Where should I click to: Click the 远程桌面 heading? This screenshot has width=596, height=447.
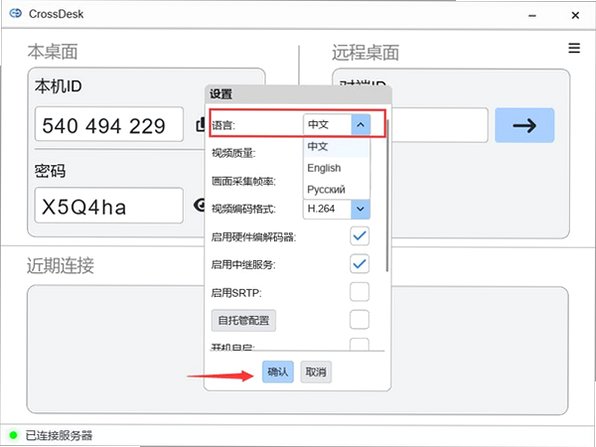pyautogui.click(x=365, y=52)
